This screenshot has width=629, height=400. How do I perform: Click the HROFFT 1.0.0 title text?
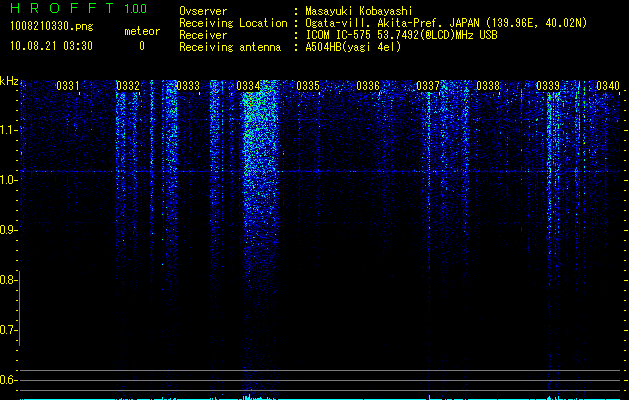(79, 8)
